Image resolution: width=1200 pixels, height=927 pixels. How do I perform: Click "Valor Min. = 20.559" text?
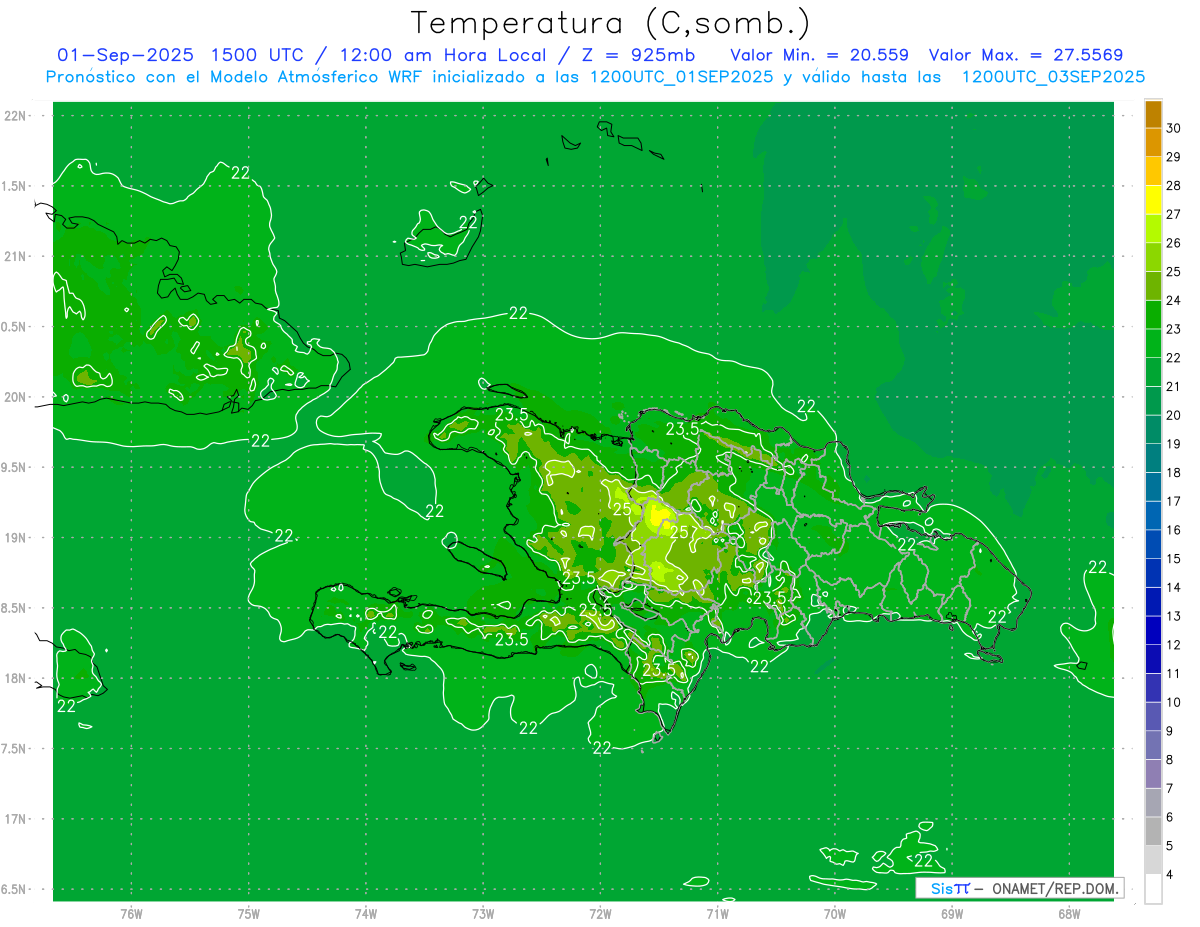pos(820,55)
